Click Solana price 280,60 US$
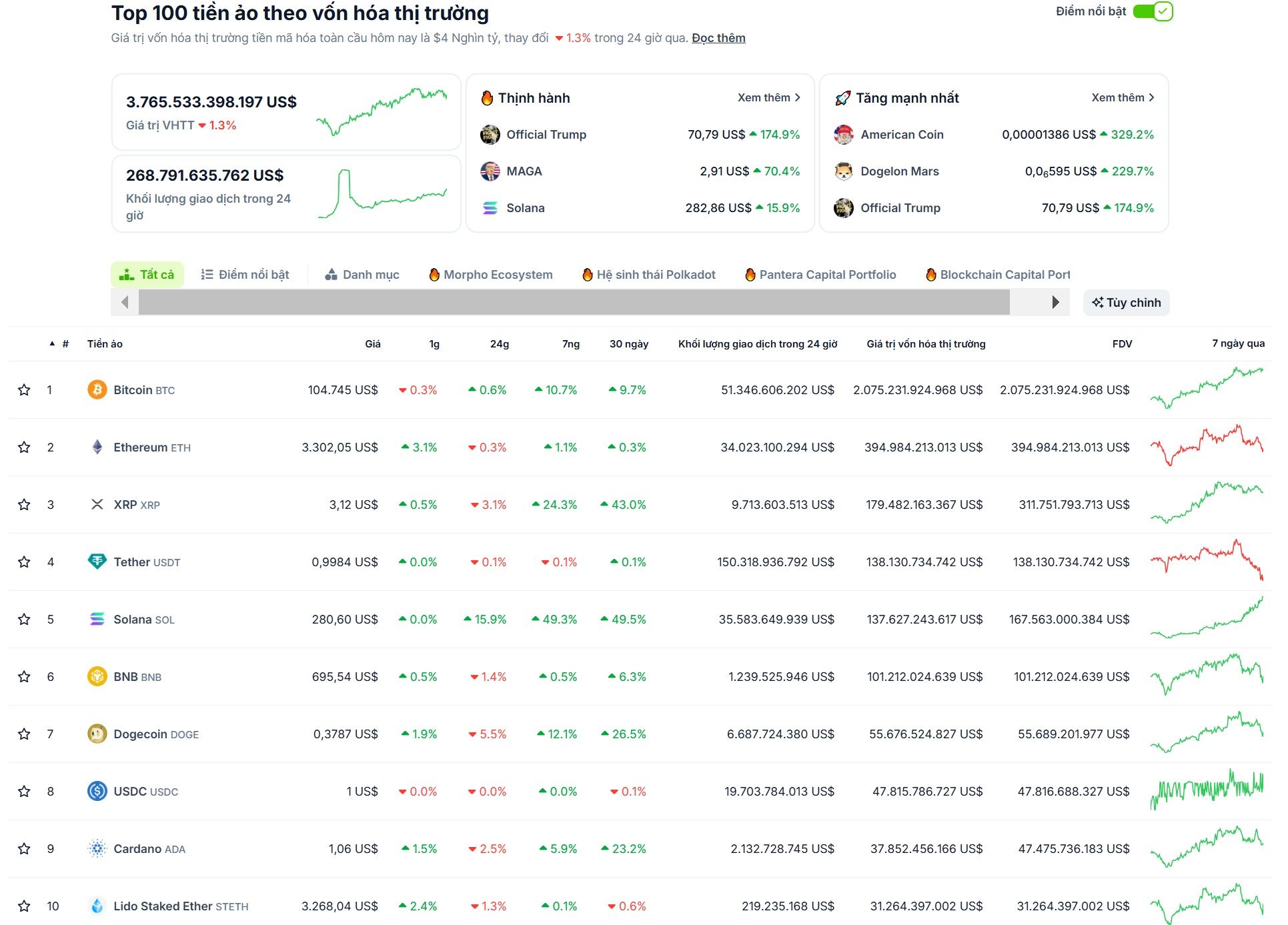 click(345, 620)
